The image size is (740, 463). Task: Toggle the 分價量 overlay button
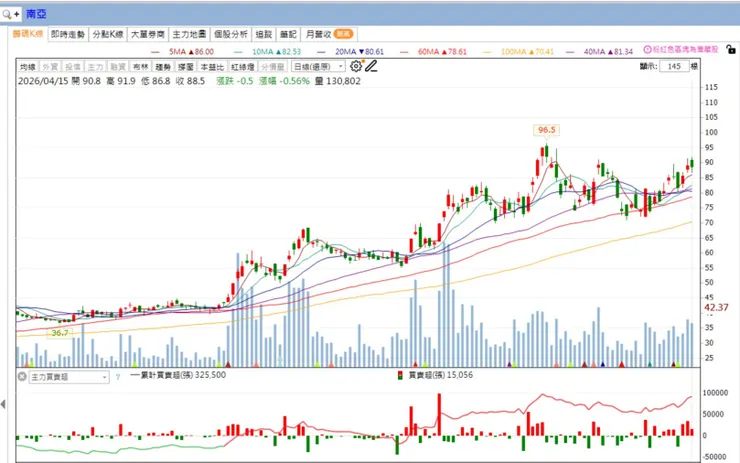(x=273, y=67)
